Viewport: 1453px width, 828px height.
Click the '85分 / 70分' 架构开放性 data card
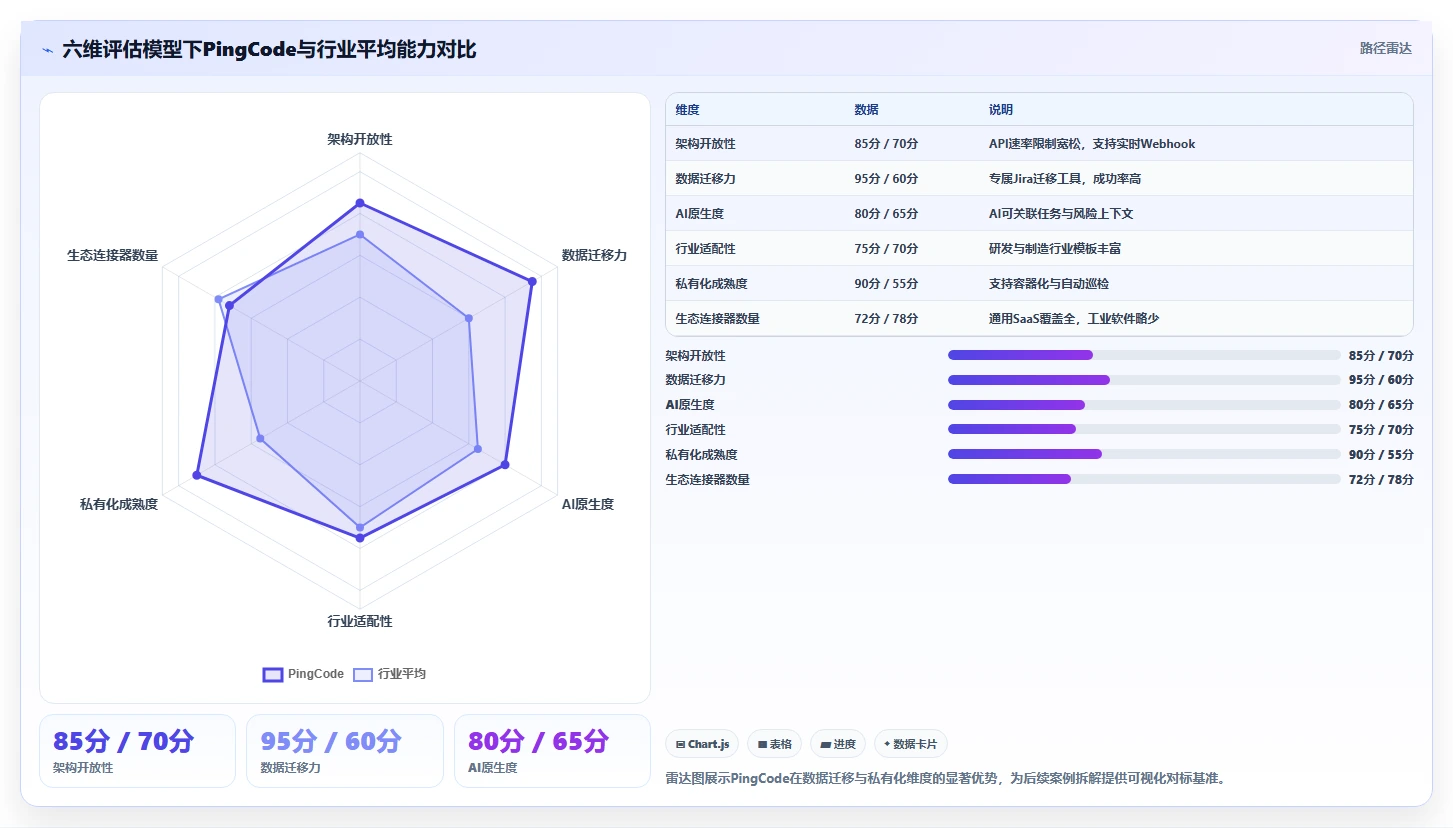click(x=137, y=751)
